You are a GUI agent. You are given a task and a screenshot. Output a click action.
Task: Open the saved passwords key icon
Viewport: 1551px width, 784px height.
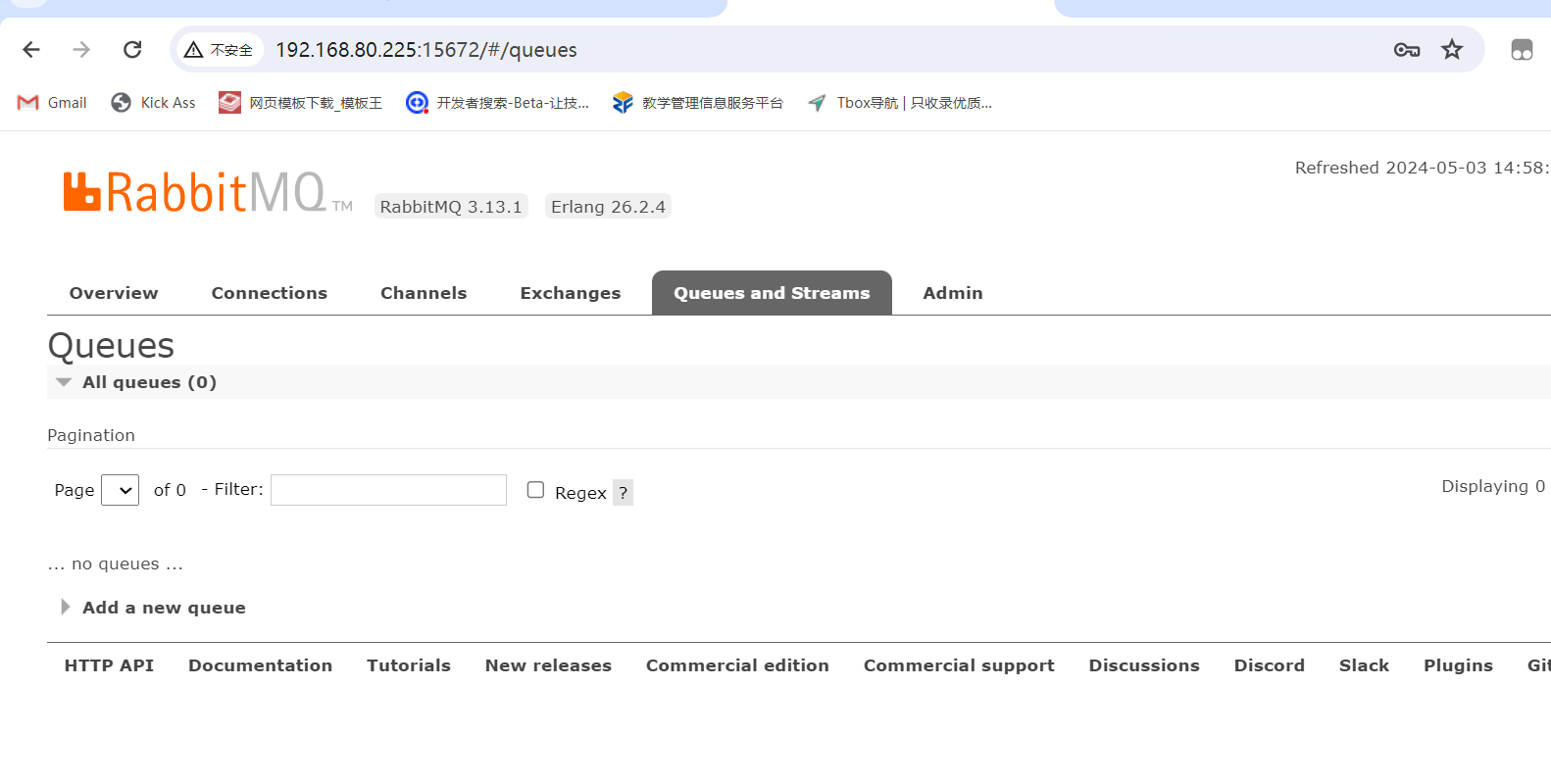[1406, 50]
